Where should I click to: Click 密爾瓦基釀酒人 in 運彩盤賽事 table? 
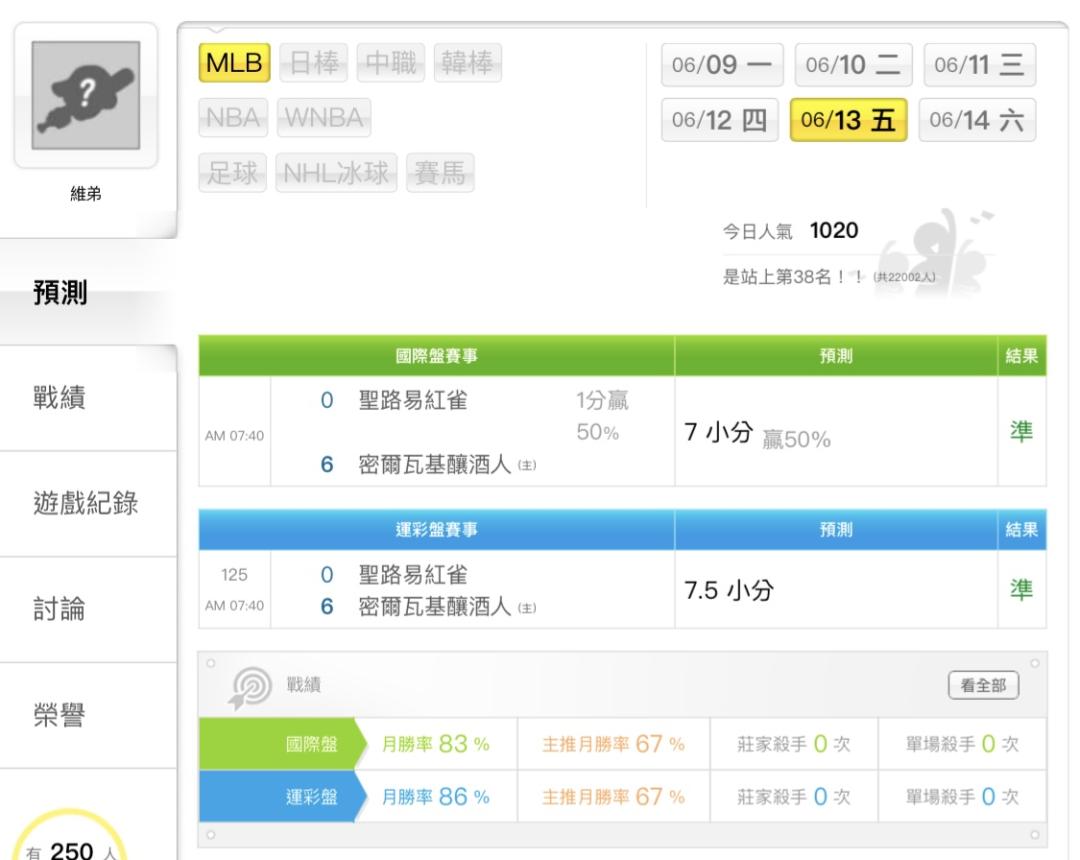(435, 607)
